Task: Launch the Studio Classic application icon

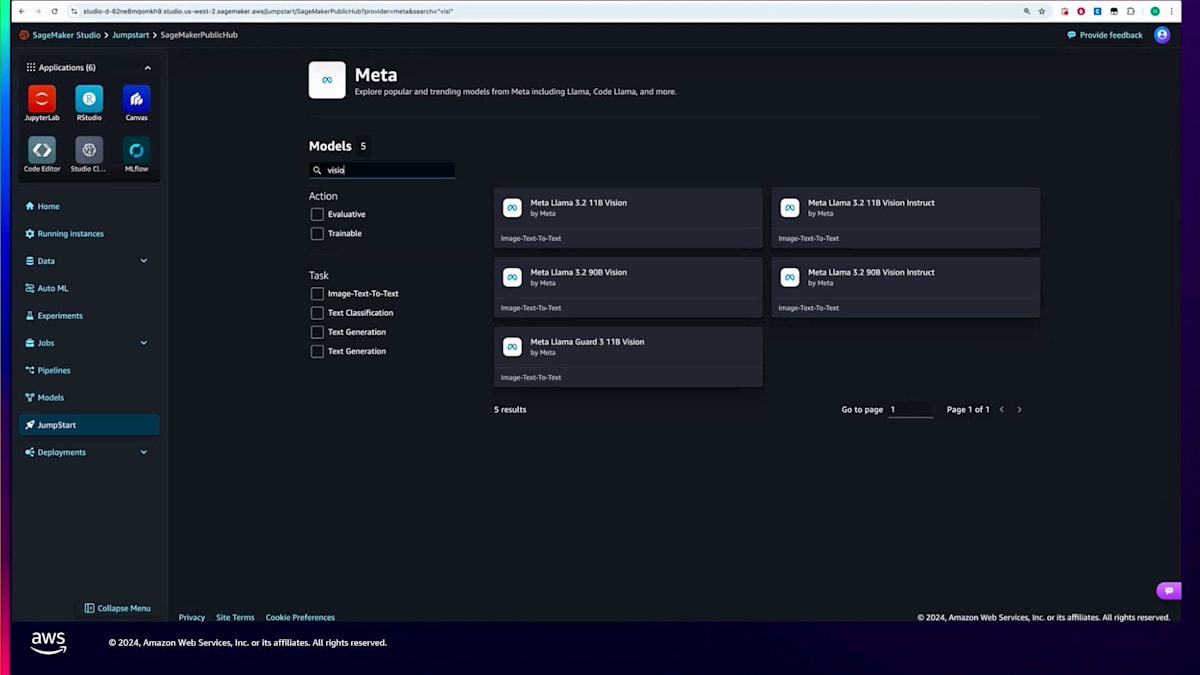Action: [x=89, y=150]
